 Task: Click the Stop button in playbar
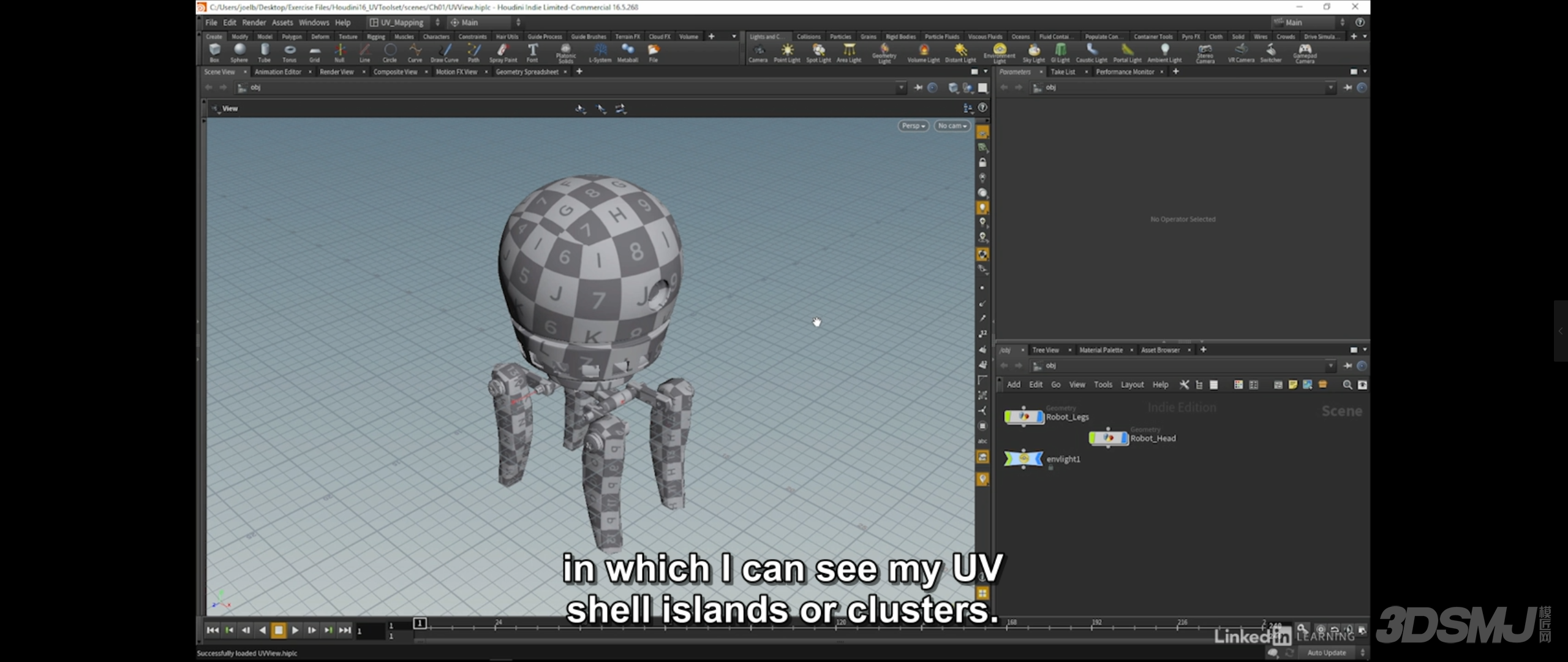pyautogui.click(x=278, y=630)
